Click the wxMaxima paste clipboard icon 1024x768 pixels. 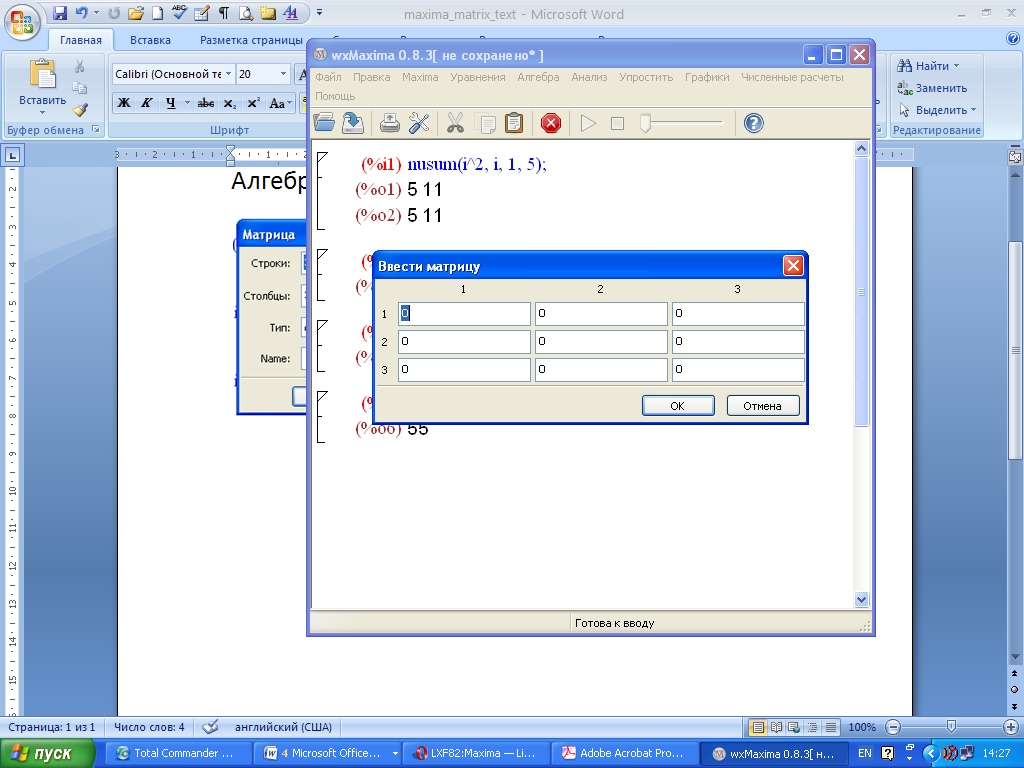coord(514,122)
